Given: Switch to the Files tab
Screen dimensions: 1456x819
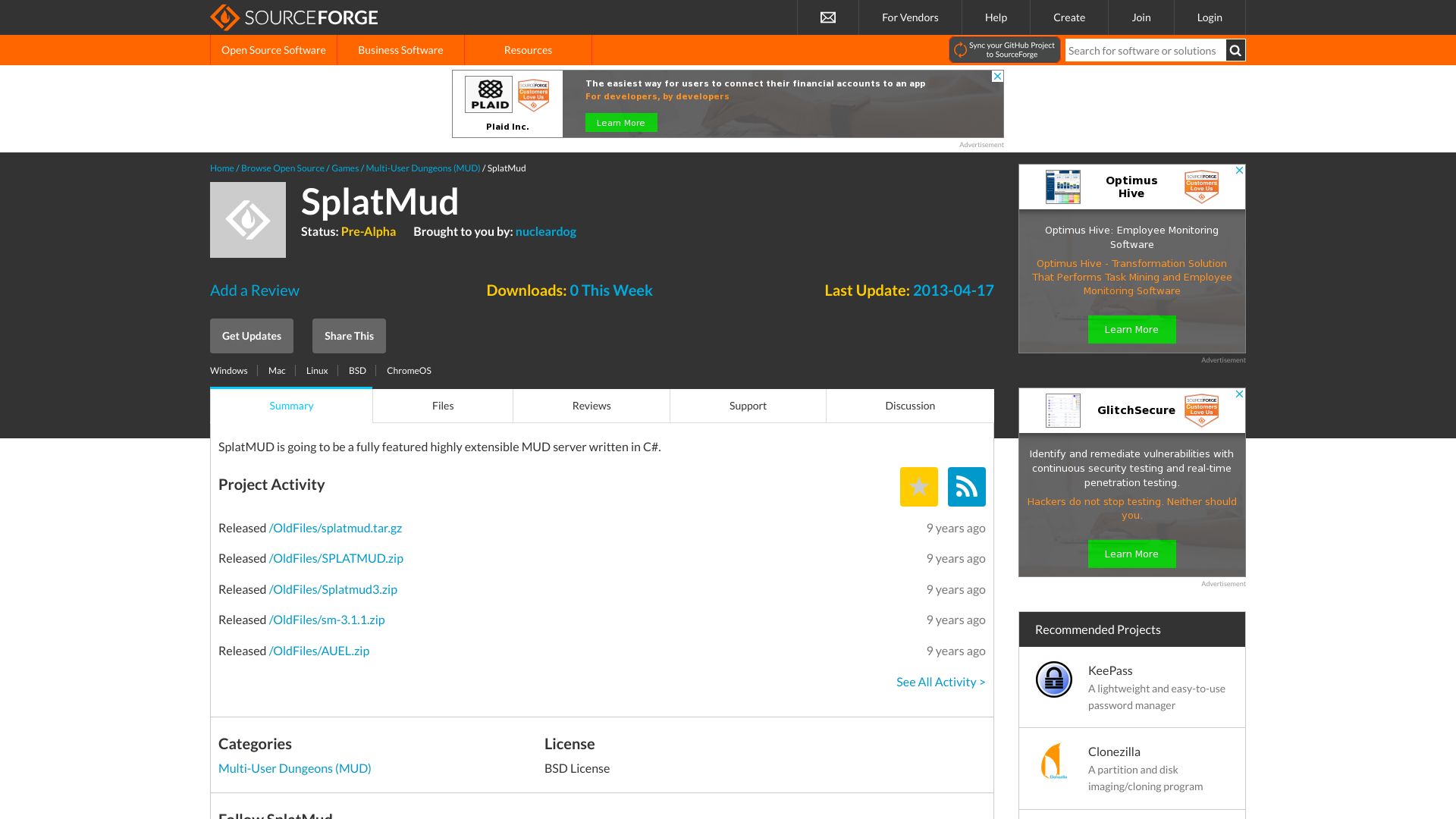Looking at the screenshot, I should tap(443, 406).
